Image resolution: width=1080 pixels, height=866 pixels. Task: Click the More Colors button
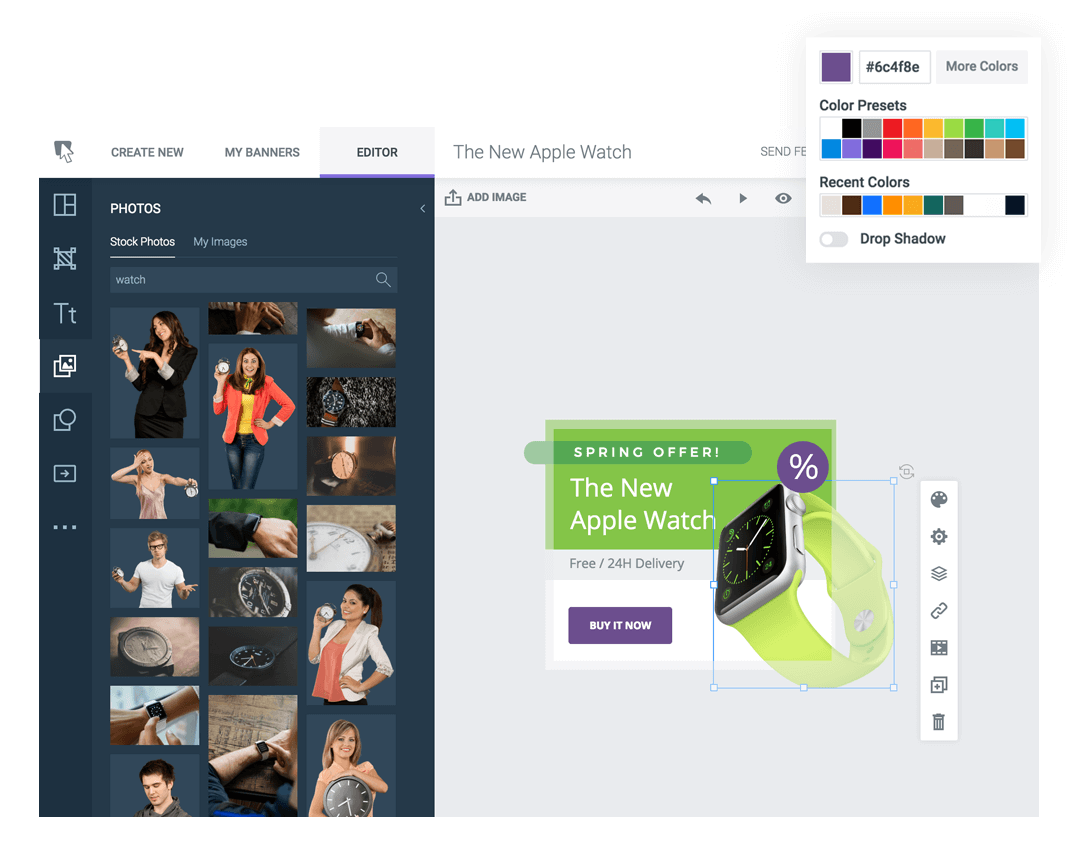[x=982, y=67]
